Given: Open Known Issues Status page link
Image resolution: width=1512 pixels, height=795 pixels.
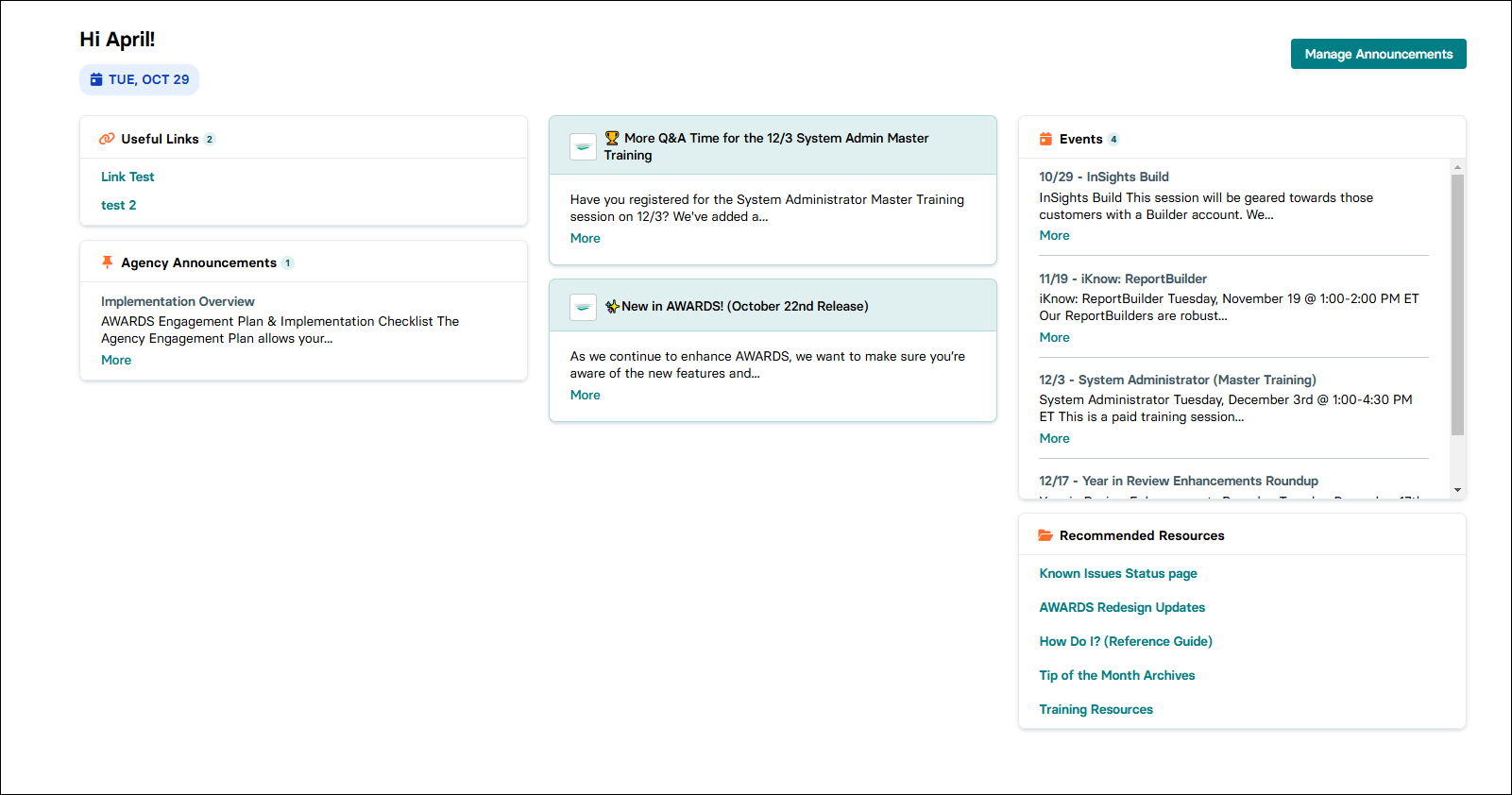Looking at the screenshot, I should point(1117,573).
